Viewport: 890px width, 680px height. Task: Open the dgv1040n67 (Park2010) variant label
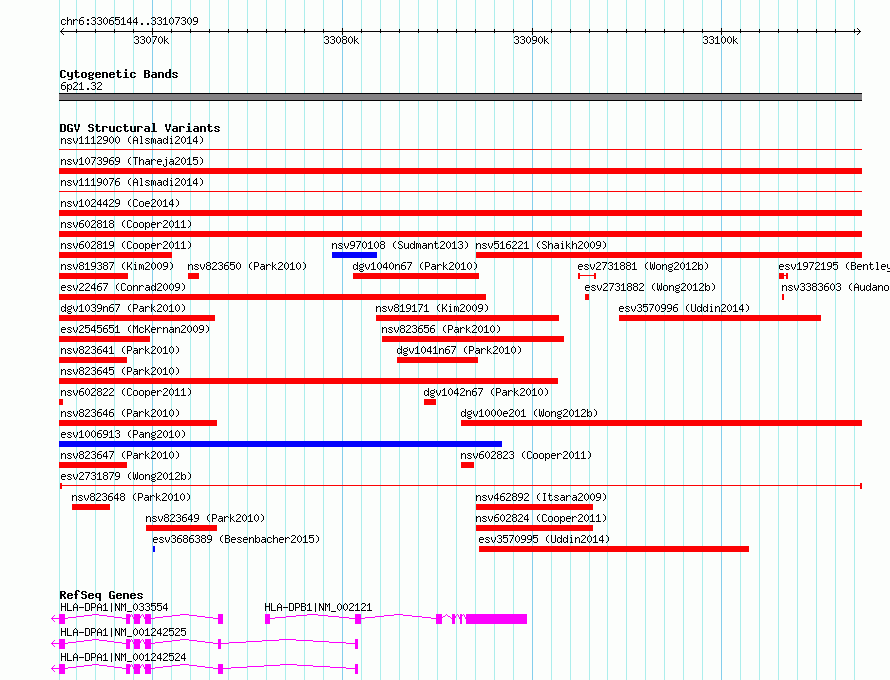pyautogui.click(x=415, y=266)
